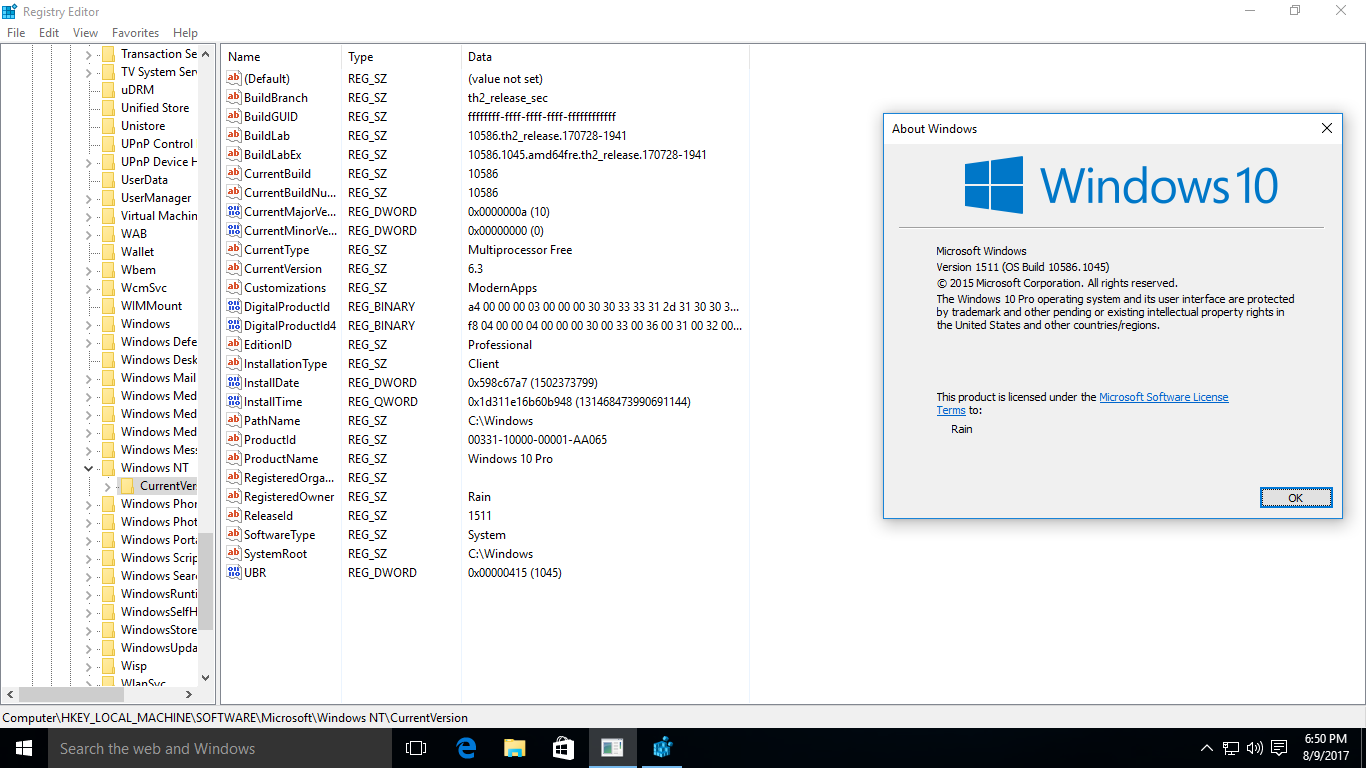Viewport: 1366px width, 768px height.
Task: Select the WindowsStore tree item
Action: point(158,630)
